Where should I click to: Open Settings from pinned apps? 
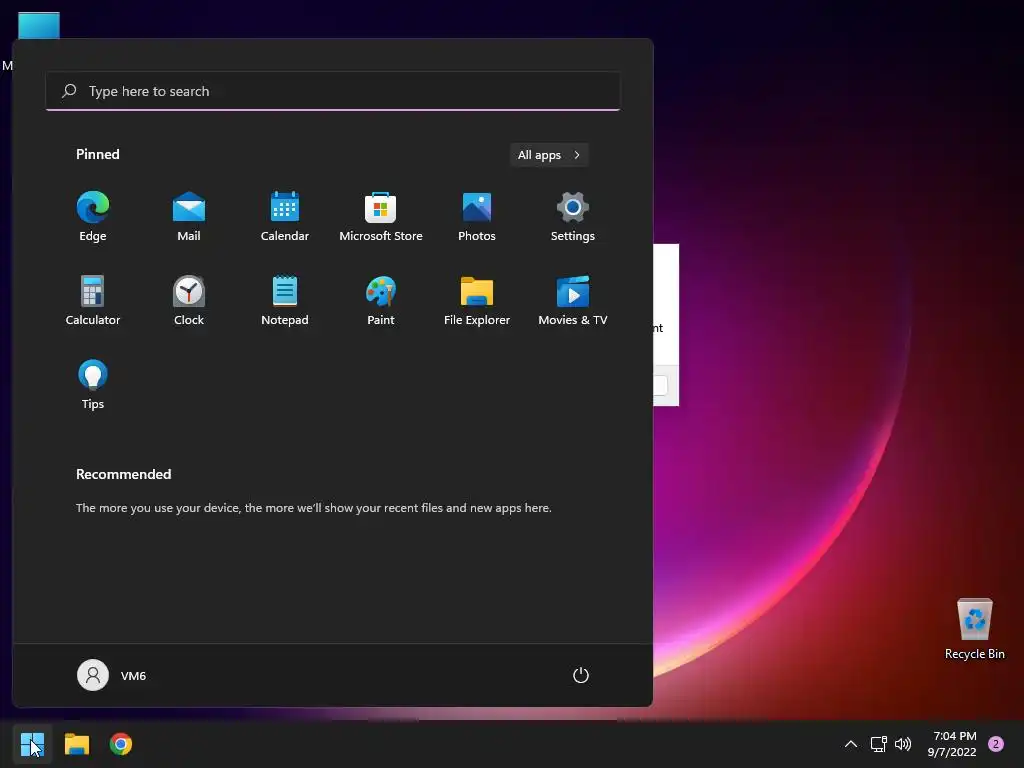573,217
